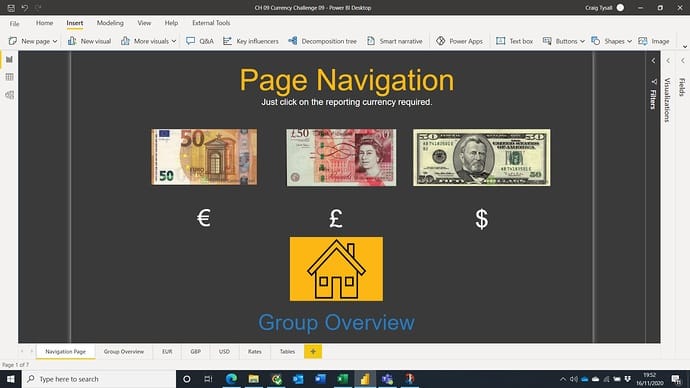The height and width of the screenshot is (388, 690).
Task: Add a Smart narrative visual
Action: coord(395,41)
